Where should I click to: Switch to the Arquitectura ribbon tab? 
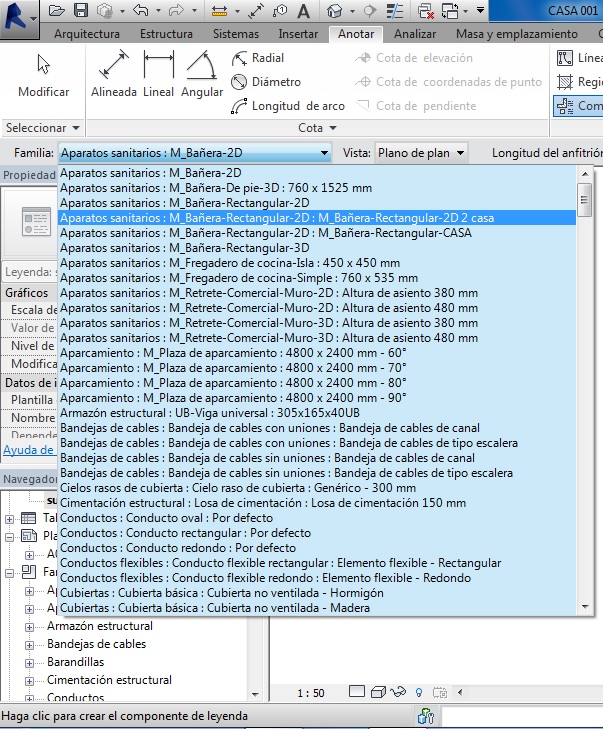[87, 34]
